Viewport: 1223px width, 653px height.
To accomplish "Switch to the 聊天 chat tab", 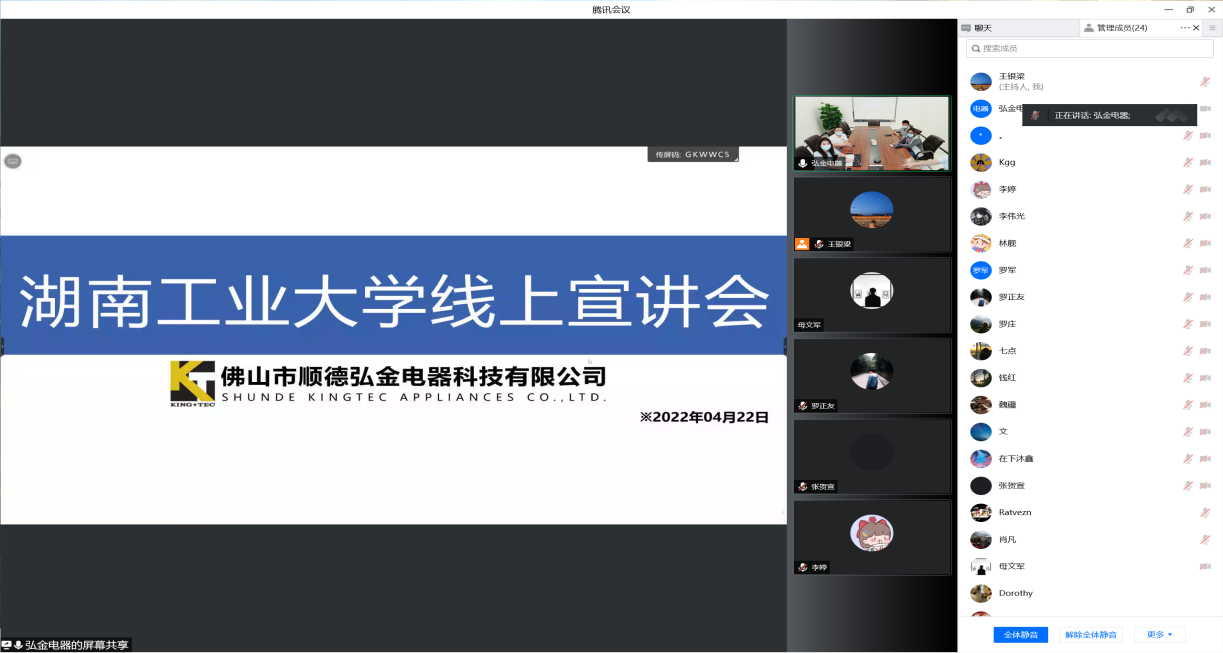I will pos(976,28).
